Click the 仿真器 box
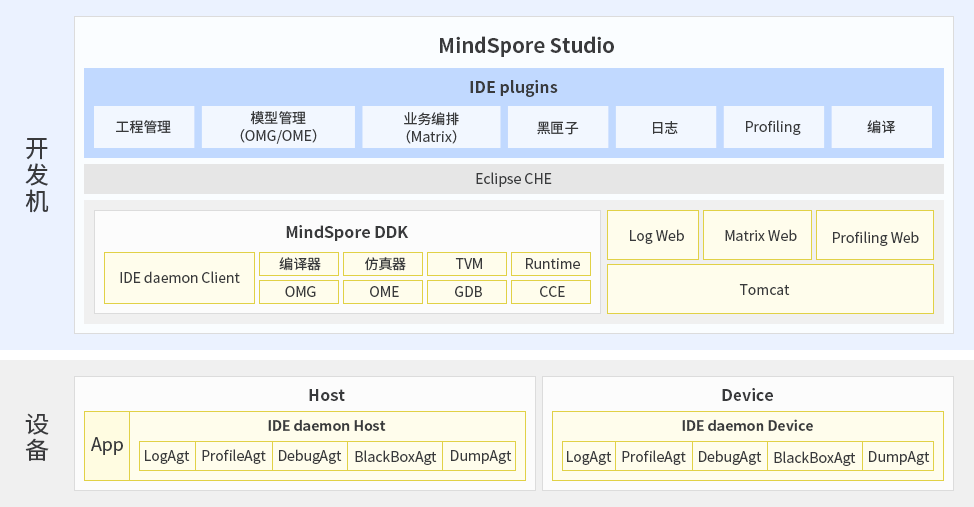This screenshot has width=974, height=507. [383, 264]
